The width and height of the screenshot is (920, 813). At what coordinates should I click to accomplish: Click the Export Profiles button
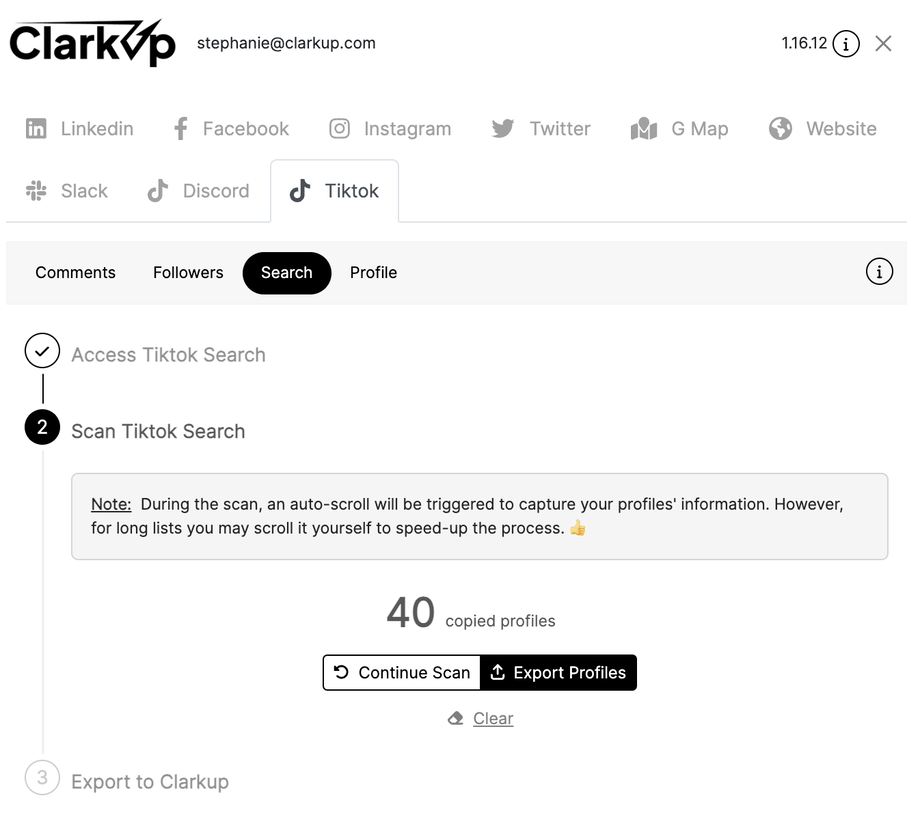tap(558, 672)
